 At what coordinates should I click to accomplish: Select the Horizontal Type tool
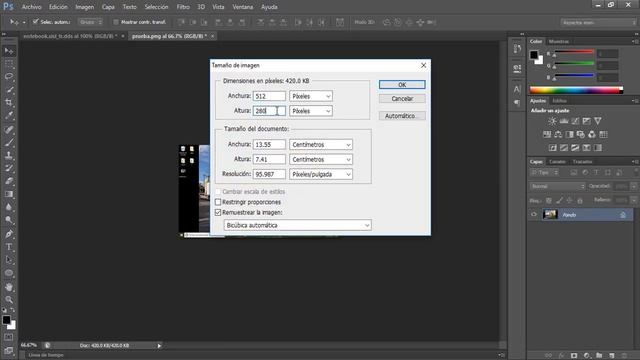(x=9, y=247)
